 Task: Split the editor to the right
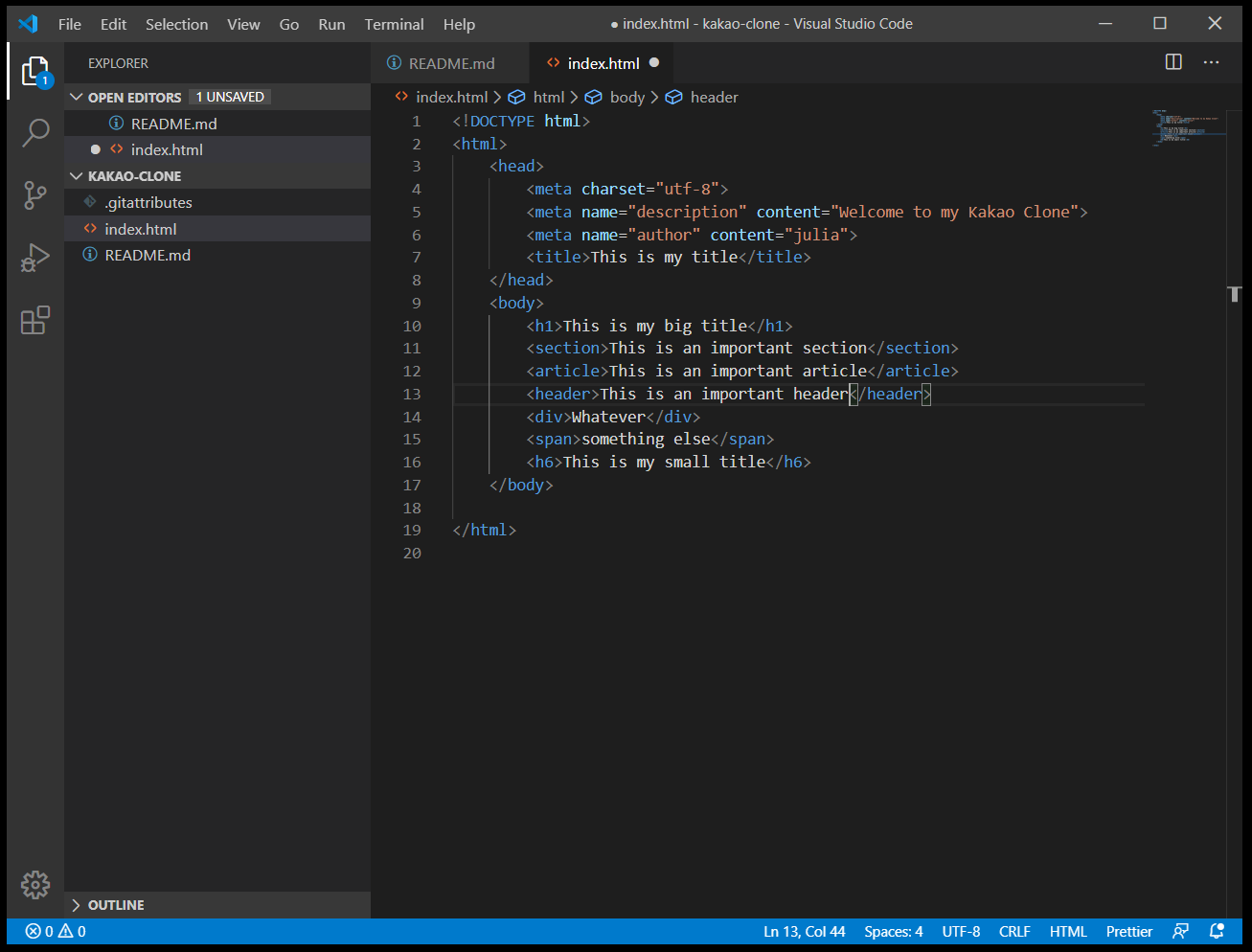pyautogui.click(x=1173, y=62)
